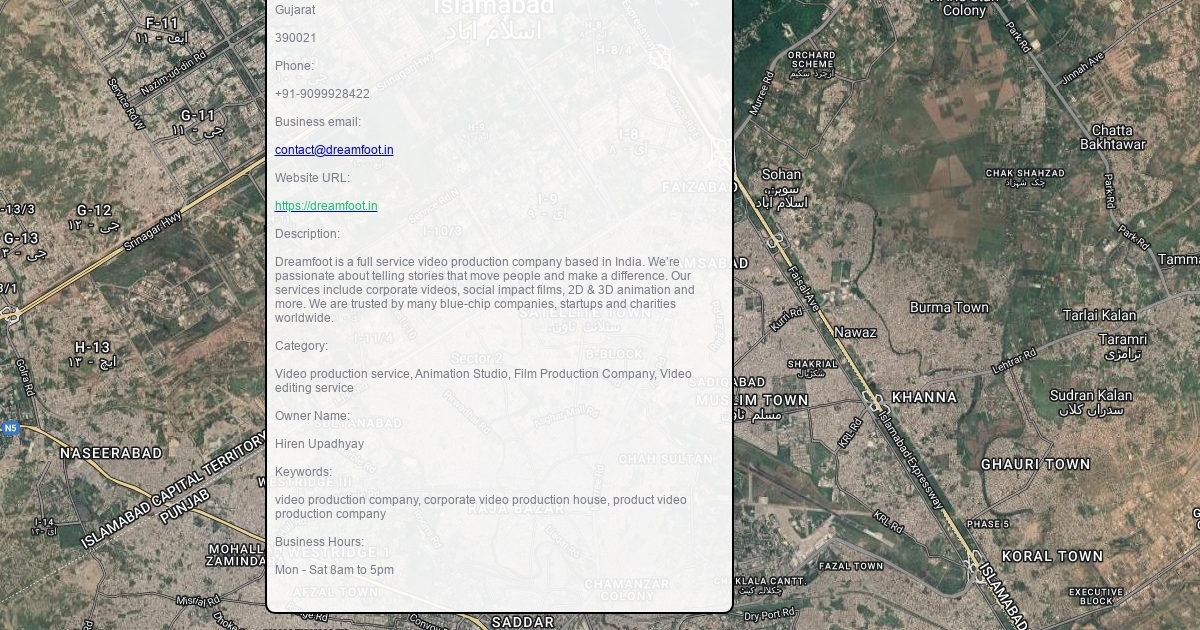The height and width of the screenshot is (630, 1200).
Task: Click the phone number +91-9099928422
Action: pyautogui.click(x=322, y=94)
